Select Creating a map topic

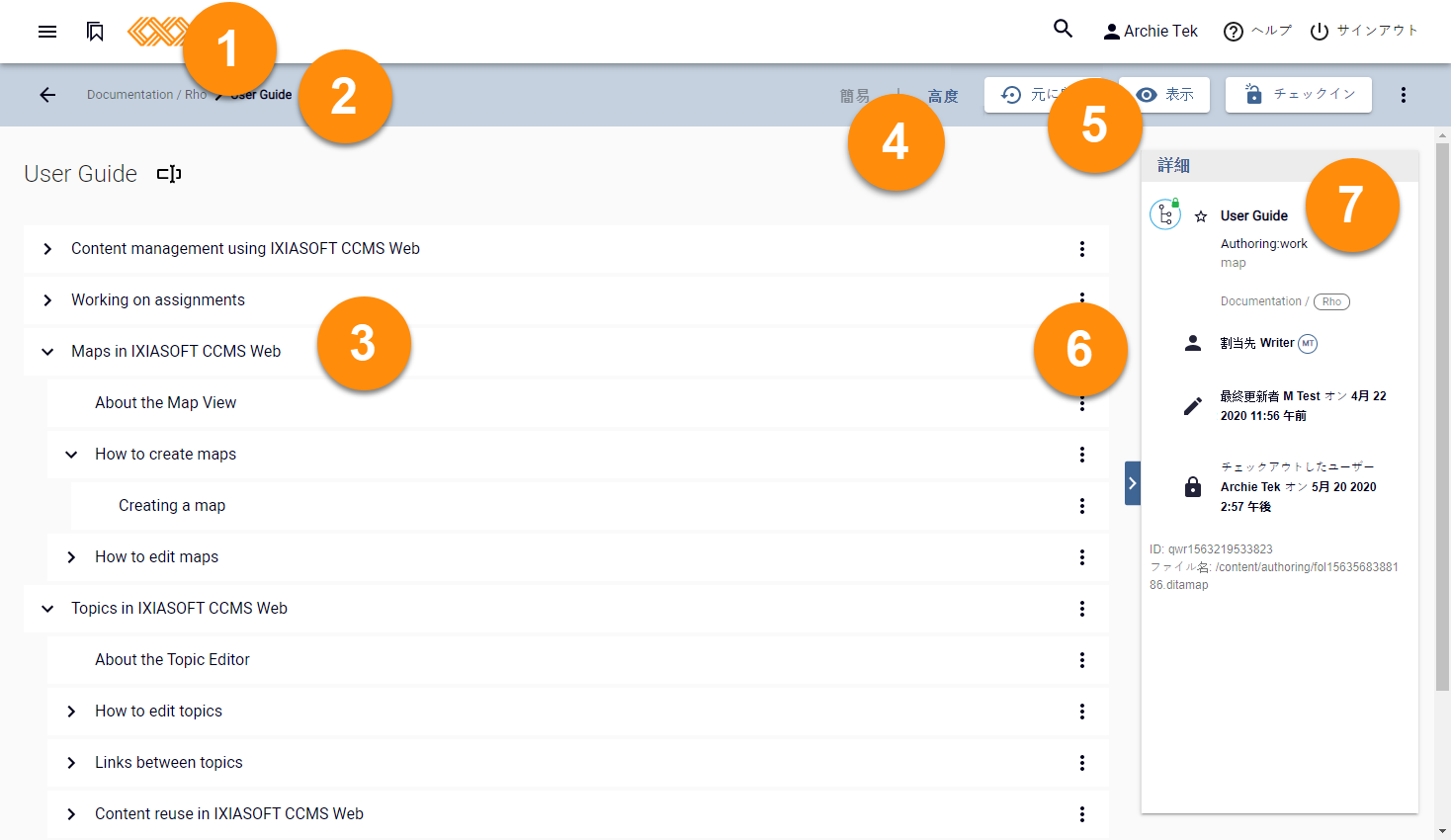point(172,506)
